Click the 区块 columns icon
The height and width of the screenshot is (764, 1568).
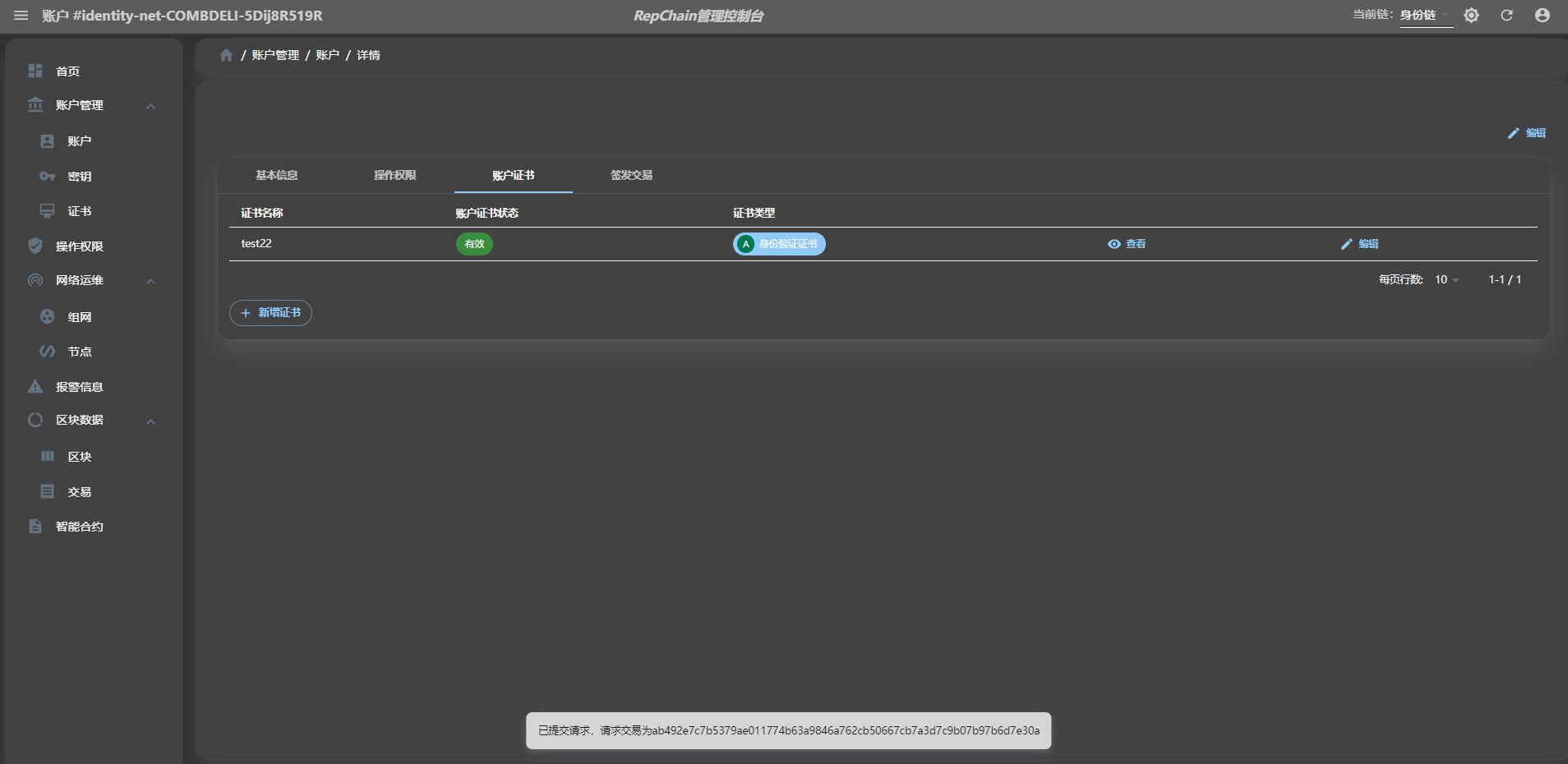point(48,456)
